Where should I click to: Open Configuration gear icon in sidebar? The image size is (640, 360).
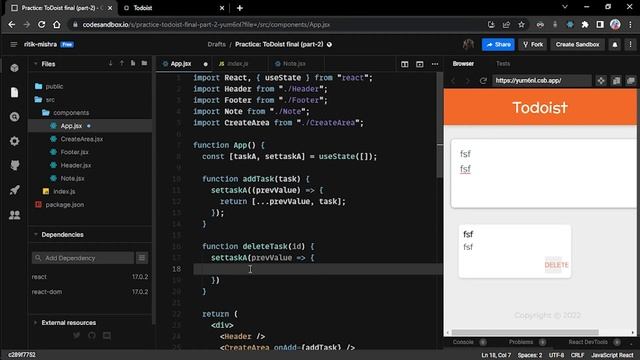(x=15, y=141)
